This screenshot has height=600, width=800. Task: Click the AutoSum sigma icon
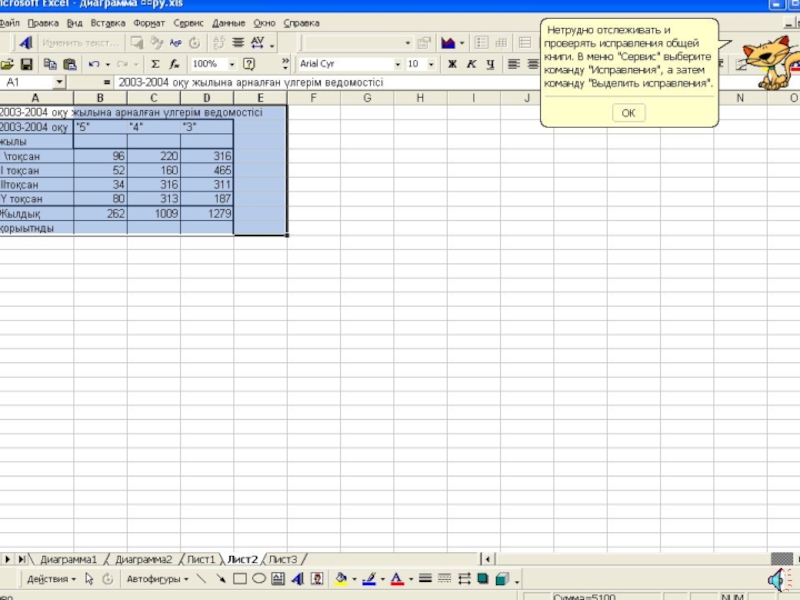click(156, 64)
